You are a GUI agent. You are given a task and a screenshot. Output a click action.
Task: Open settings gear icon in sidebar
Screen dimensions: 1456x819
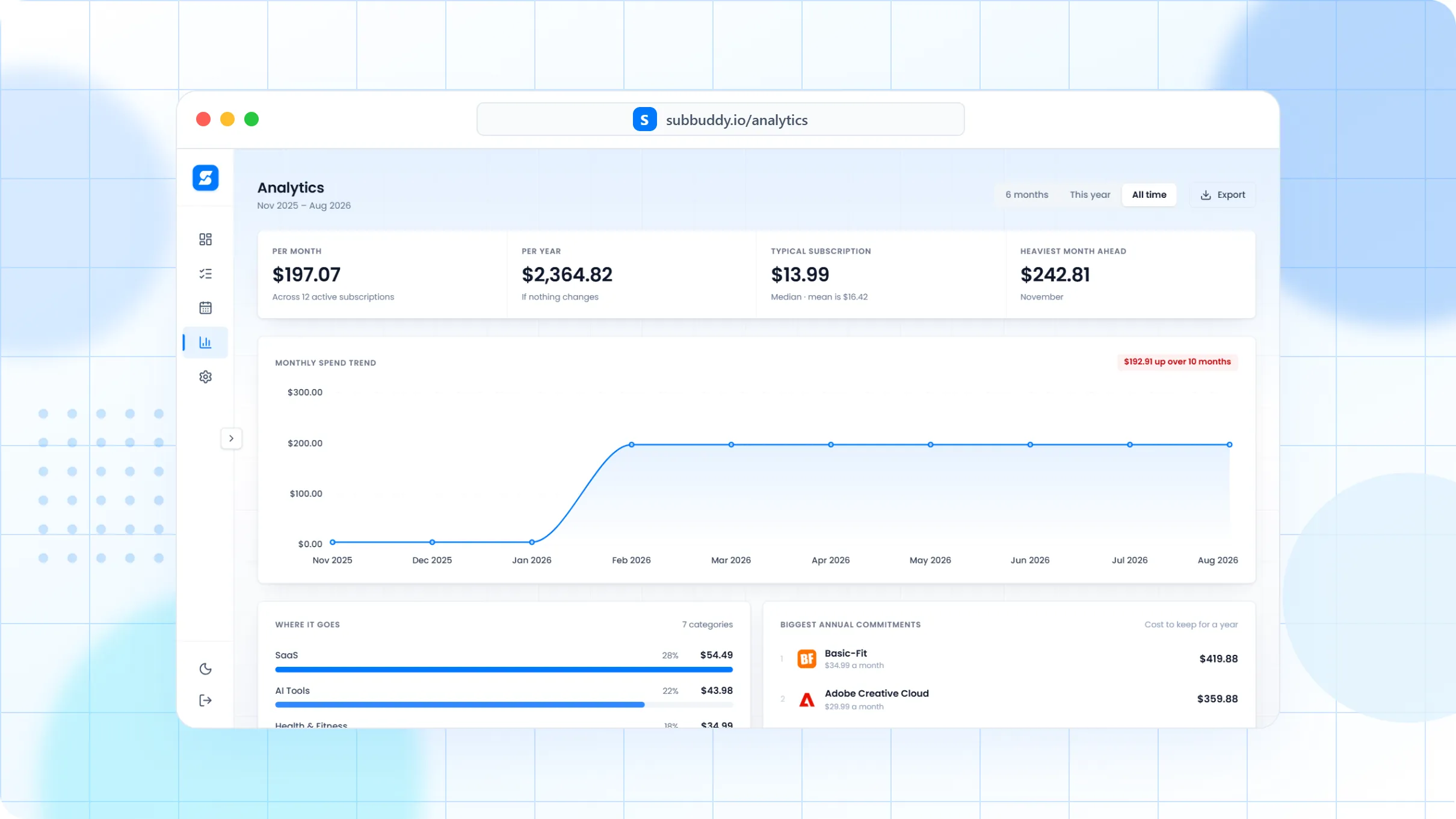click(205, 376)
